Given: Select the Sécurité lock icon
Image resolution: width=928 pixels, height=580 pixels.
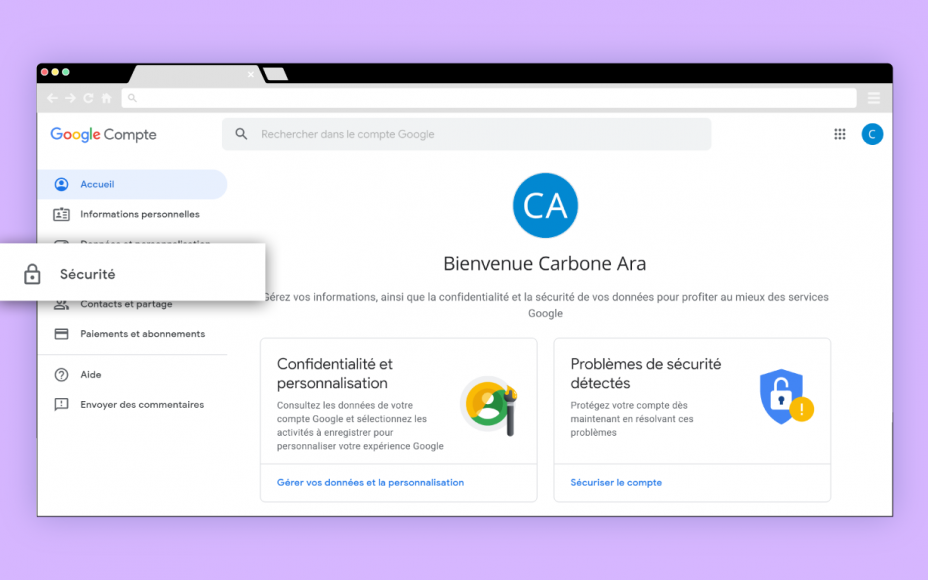Looking at the screenshot, I should point(32,274).
